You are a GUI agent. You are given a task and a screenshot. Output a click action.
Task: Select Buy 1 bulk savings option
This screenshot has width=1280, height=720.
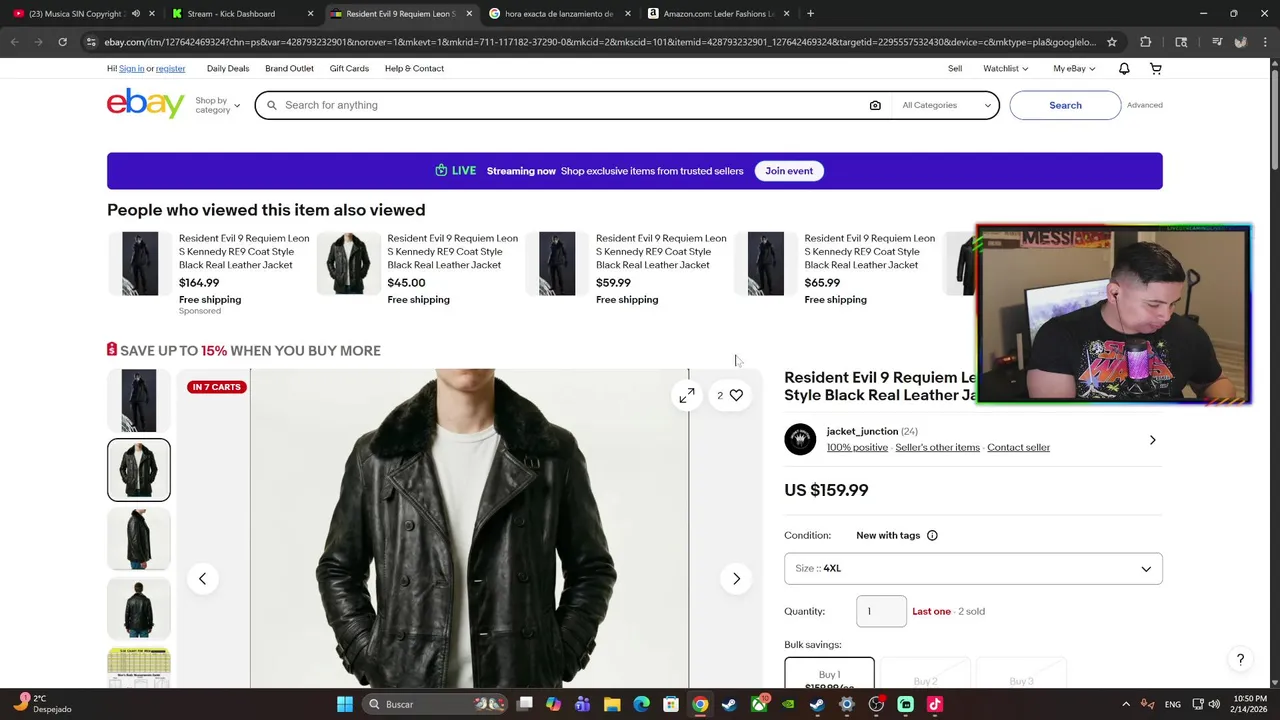(x=829, y=675)
